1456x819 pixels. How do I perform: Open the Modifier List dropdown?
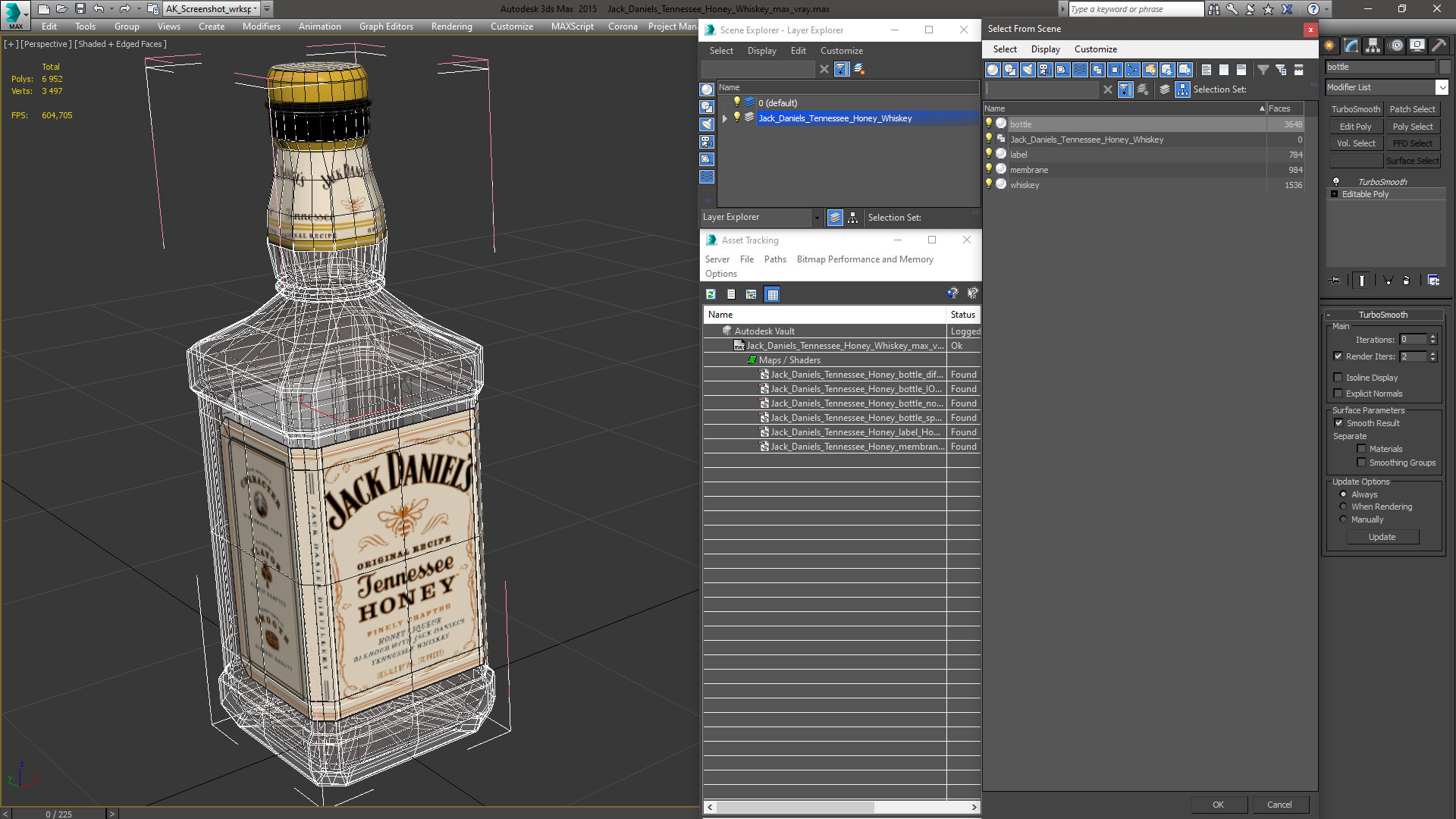[1442, 87]
